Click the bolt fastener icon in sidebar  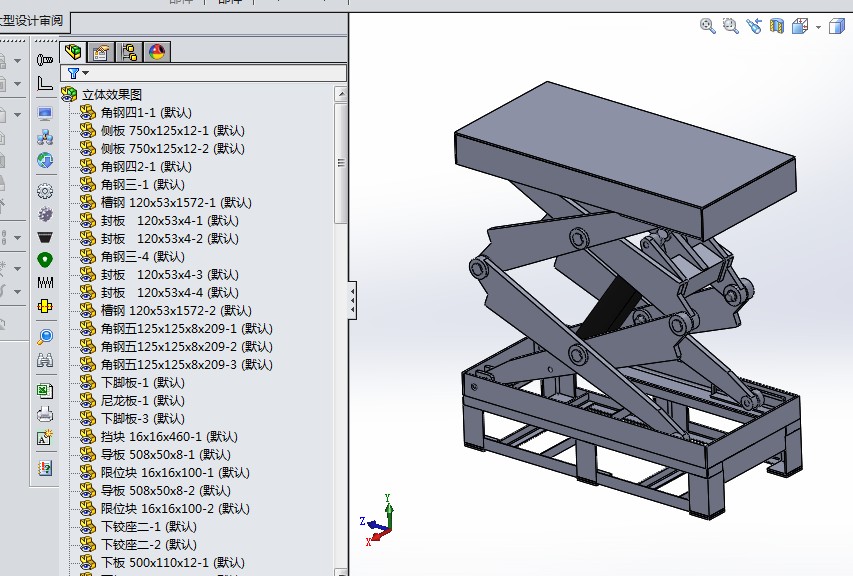tap(45, 59)
